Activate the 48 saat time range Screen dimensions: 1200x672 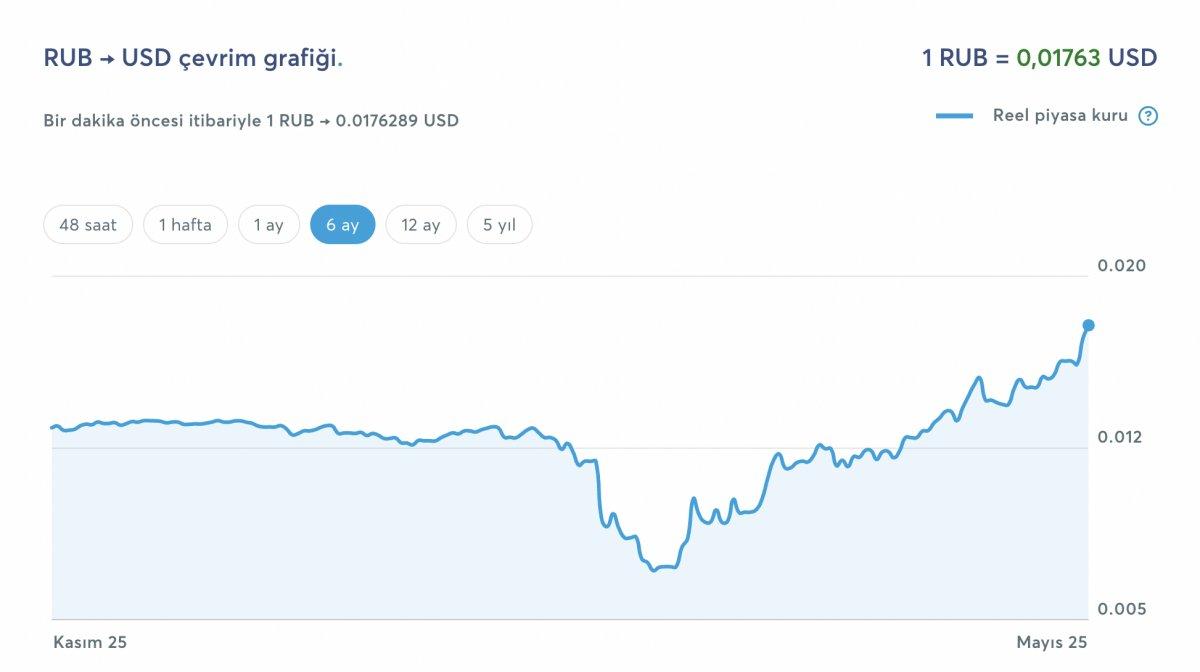click(x=87, y=224)
